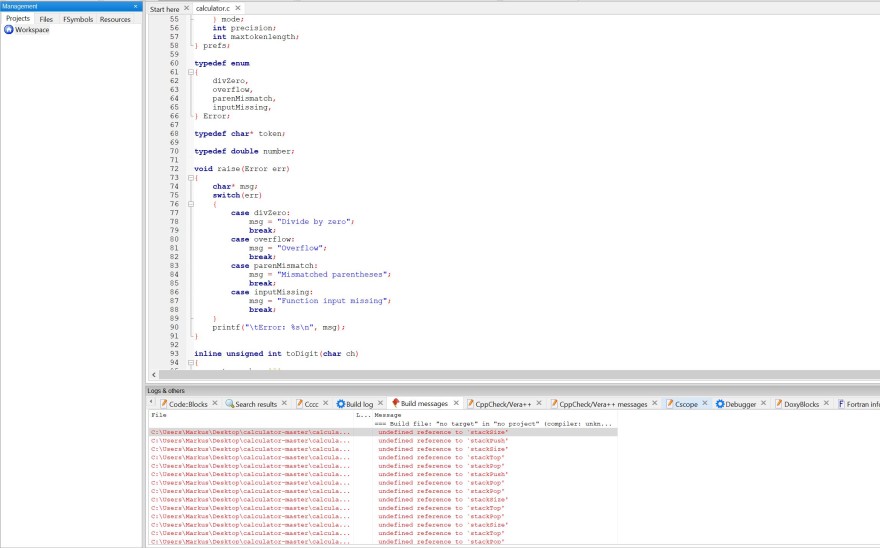Open the Resources tab in Management

115,19
